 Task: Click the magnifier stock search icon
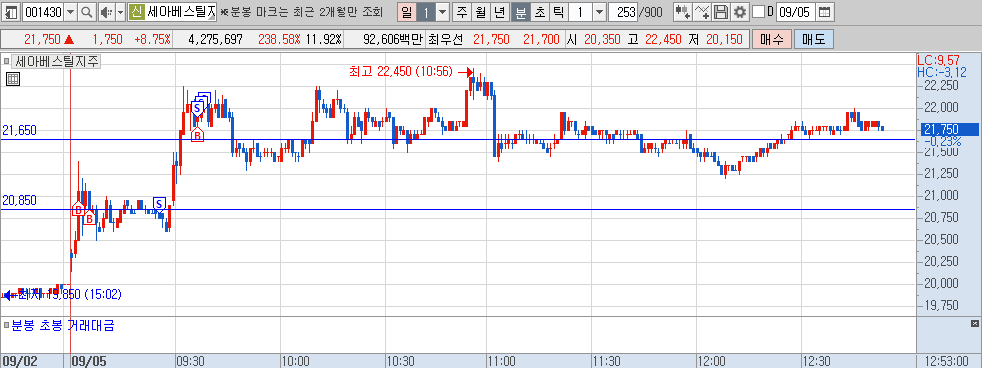[87, 11]
